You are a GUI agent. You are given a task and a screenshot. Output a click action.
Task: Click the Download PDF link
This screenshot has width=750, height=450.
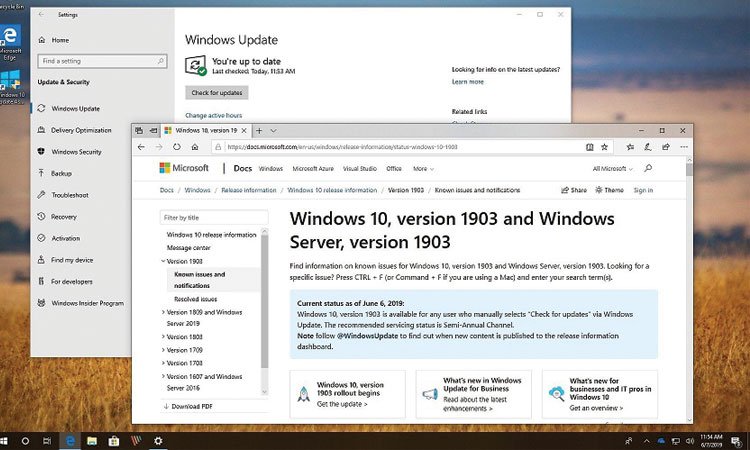(x=190, y=406)
